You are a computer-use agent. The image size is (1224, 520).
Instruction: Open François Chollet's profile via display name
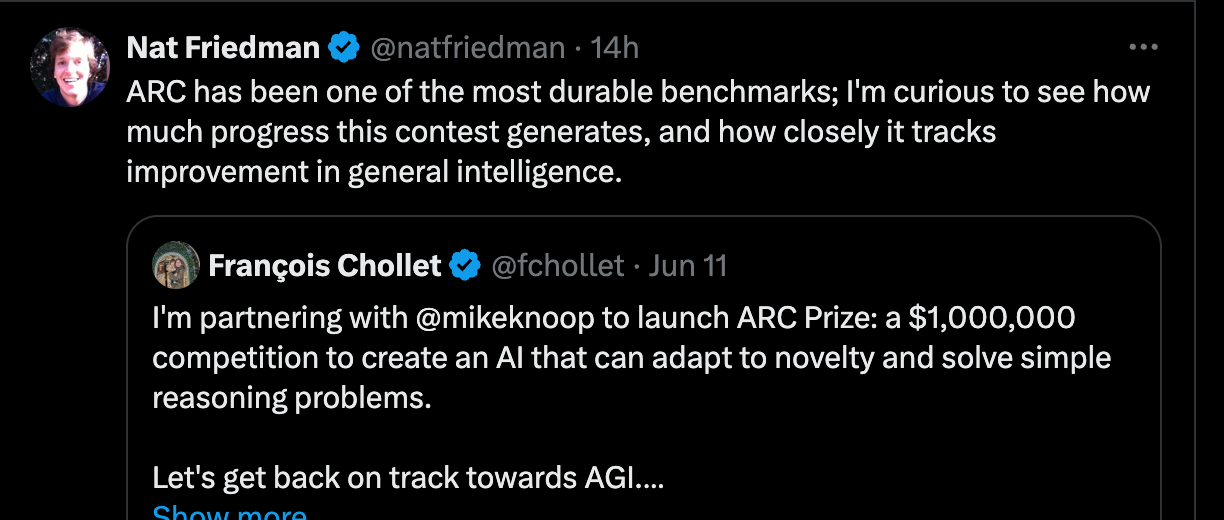click(x=324, y=265)
